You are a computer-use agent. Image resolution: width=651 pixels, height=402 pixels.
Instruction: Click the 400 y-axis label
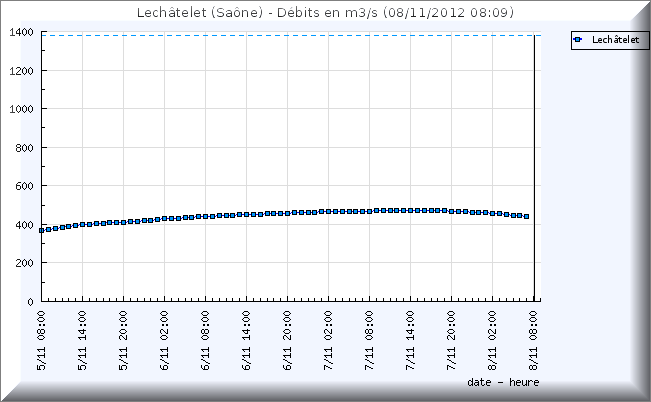pos(24,225)
